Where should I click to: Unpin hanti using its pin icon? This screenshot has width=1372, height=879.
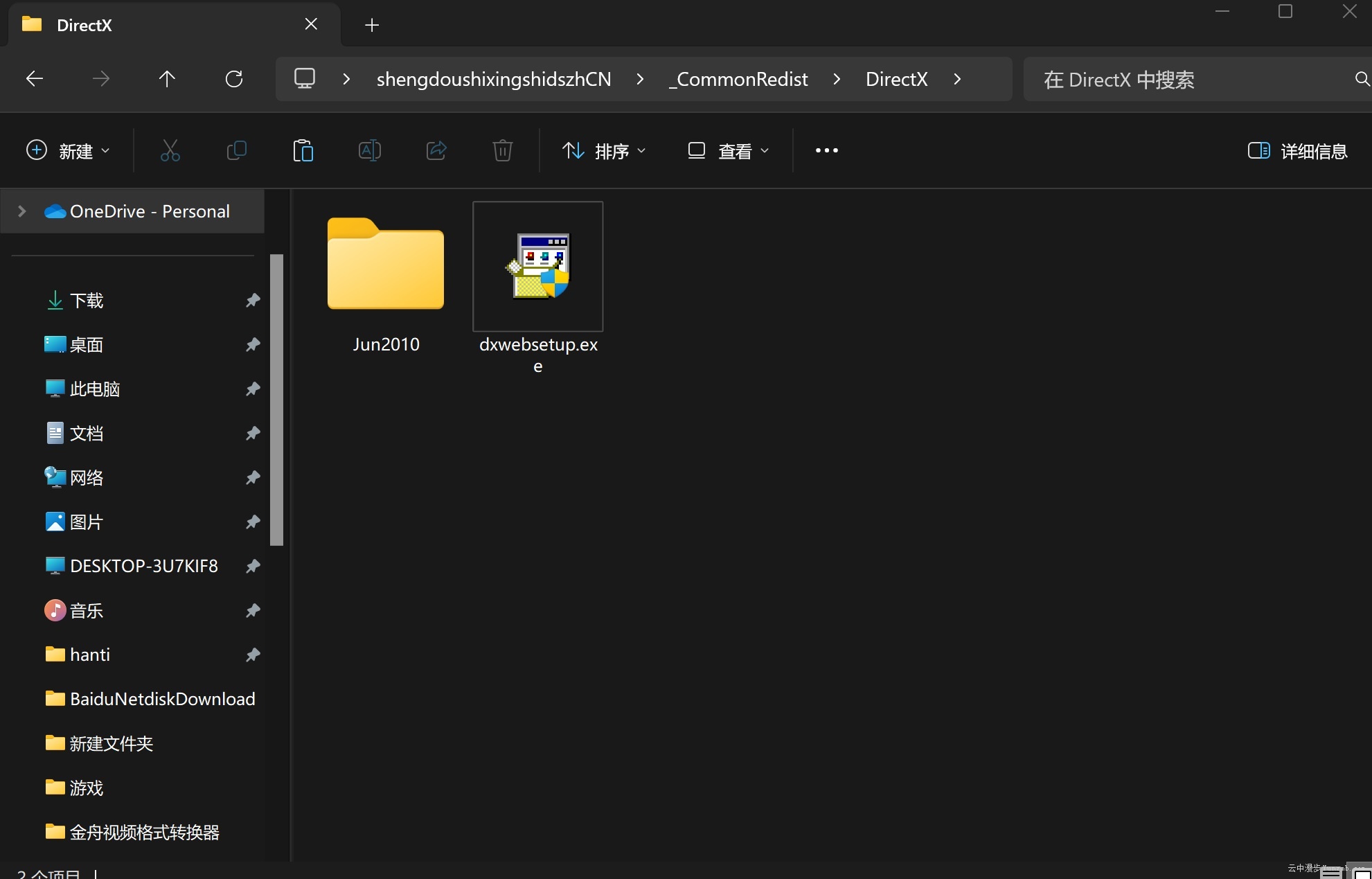pyautogui.click(x=253, y=655)
